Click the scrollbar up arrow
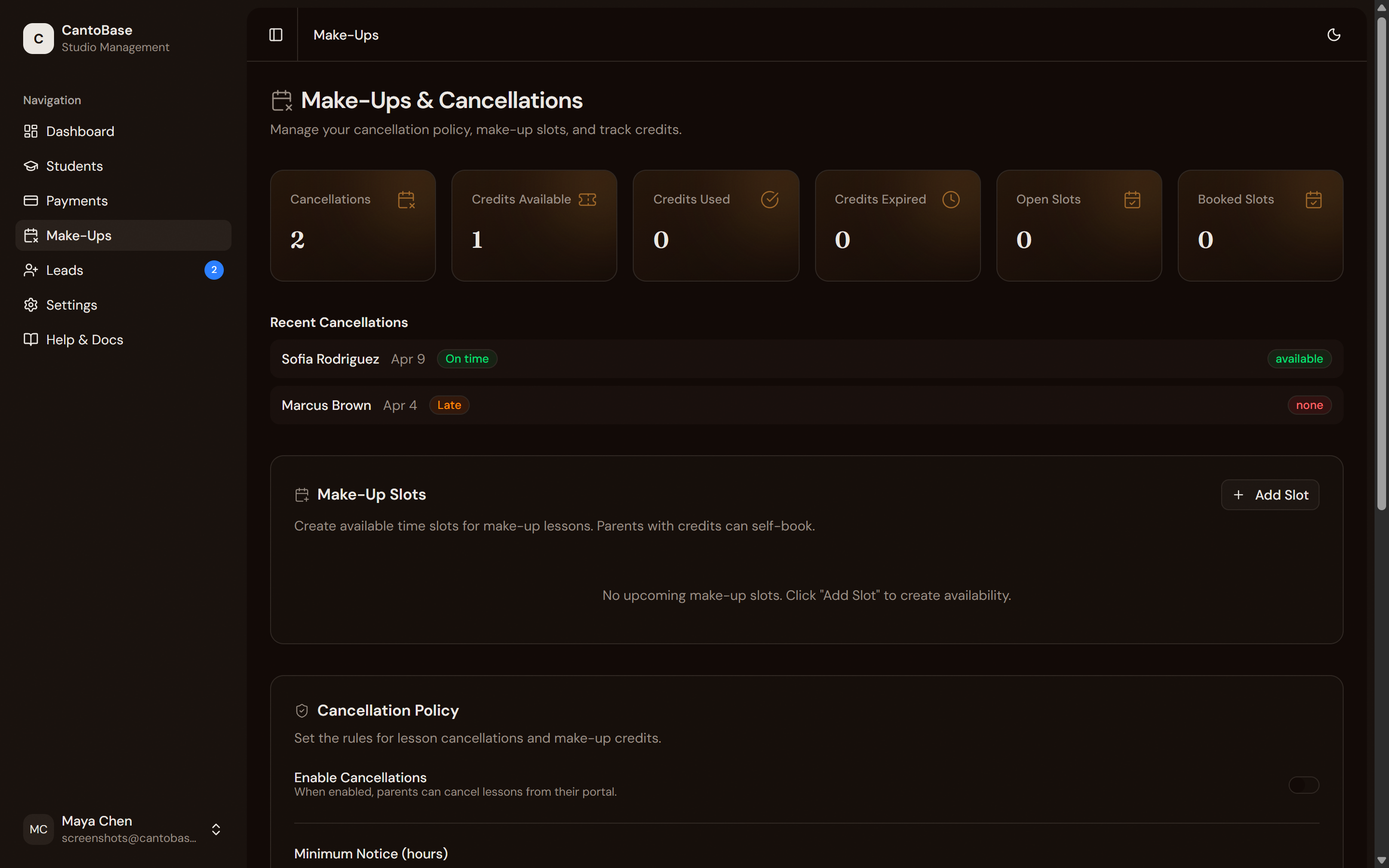 click(1382, 7)
